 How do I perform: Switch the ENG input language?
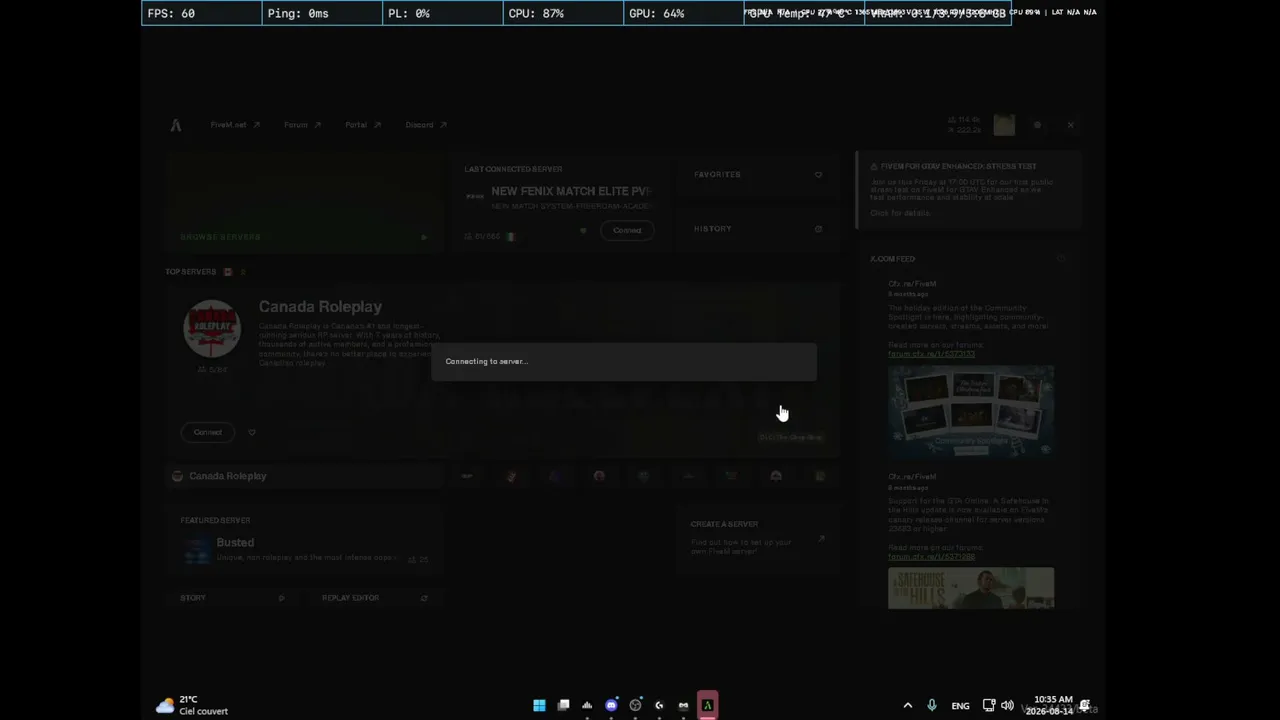[960, 706]
